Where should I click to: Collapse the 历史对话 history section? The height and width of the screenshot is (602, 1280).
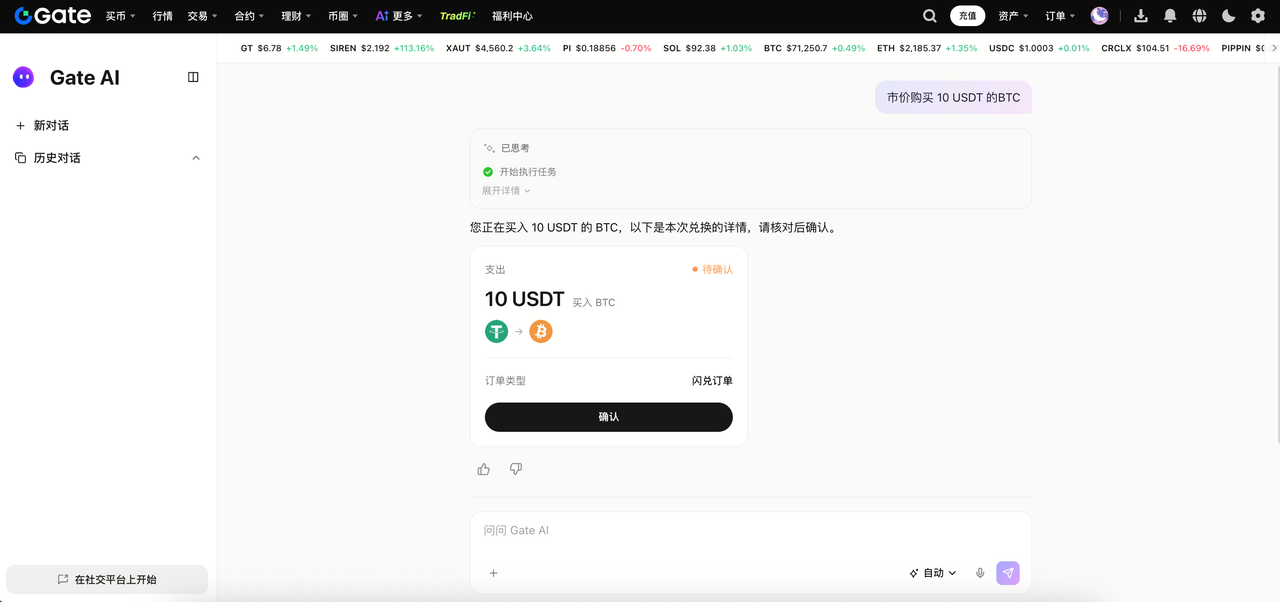(x=196, y=158)
